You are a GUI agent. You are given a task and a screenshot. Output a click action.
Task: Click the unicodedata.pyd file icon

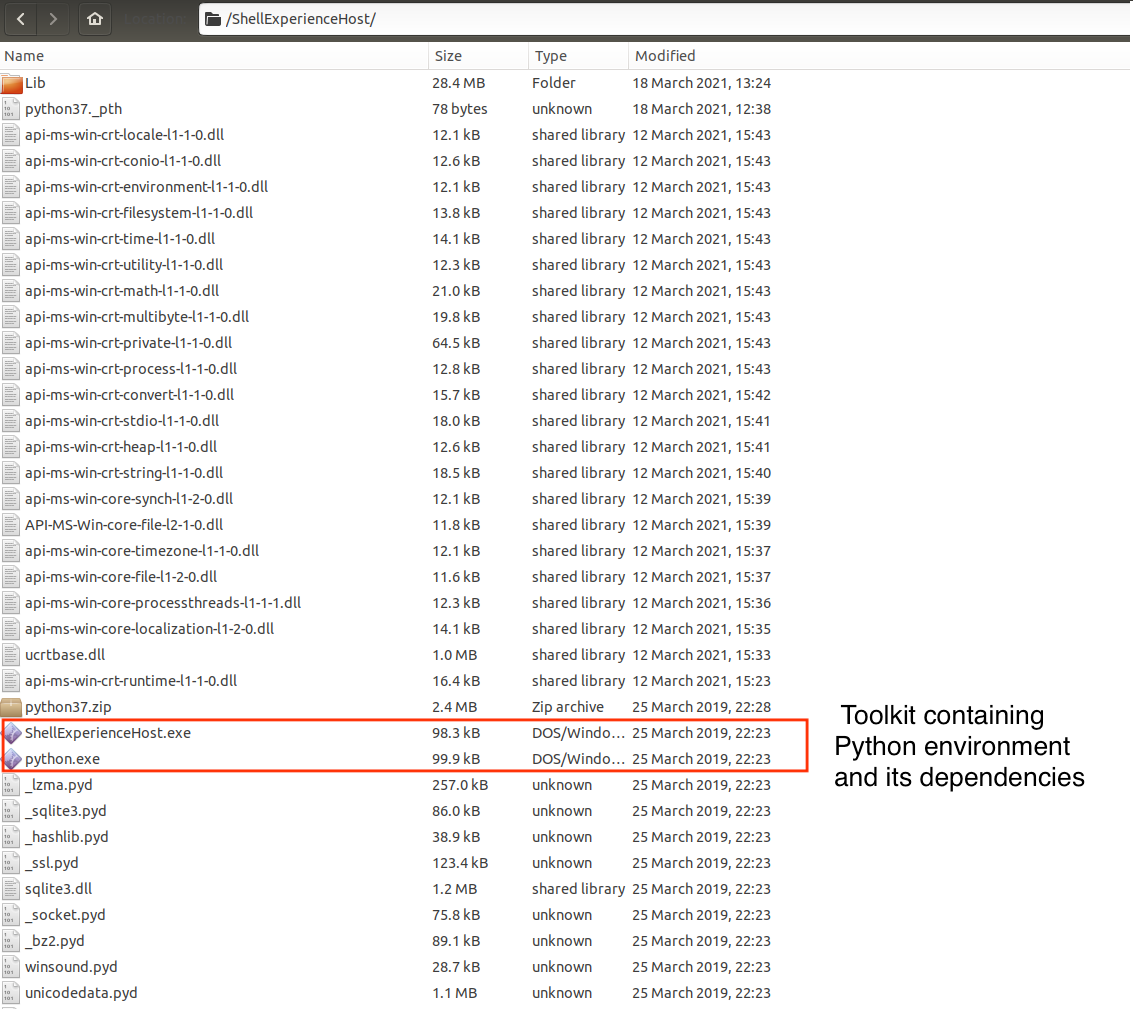point(11,994)
